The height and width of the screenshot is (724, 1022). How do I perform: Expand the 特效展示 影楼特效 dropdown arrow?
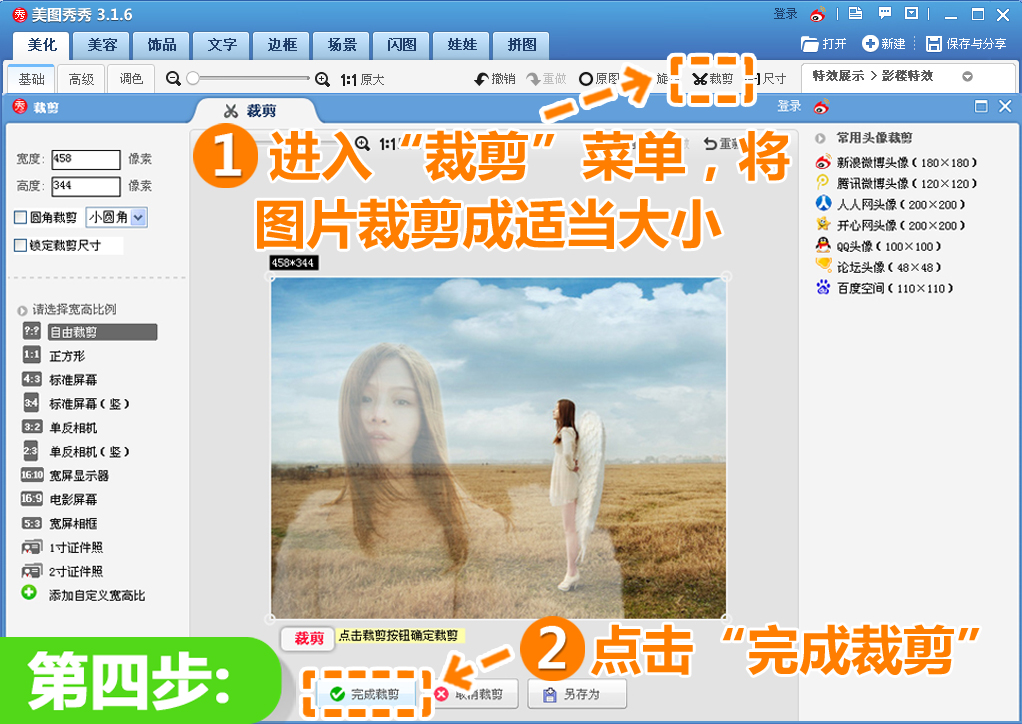[x=967, y=77]
